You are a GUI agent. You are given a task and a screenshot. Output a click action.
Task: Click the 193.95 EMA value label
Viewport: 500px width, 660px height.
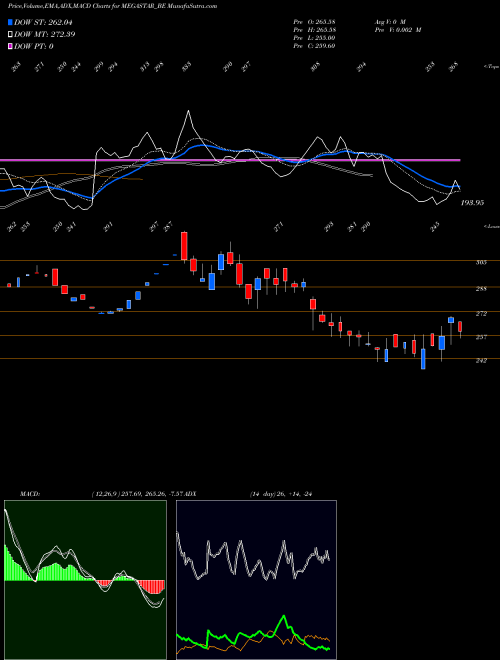coord(472,203)
